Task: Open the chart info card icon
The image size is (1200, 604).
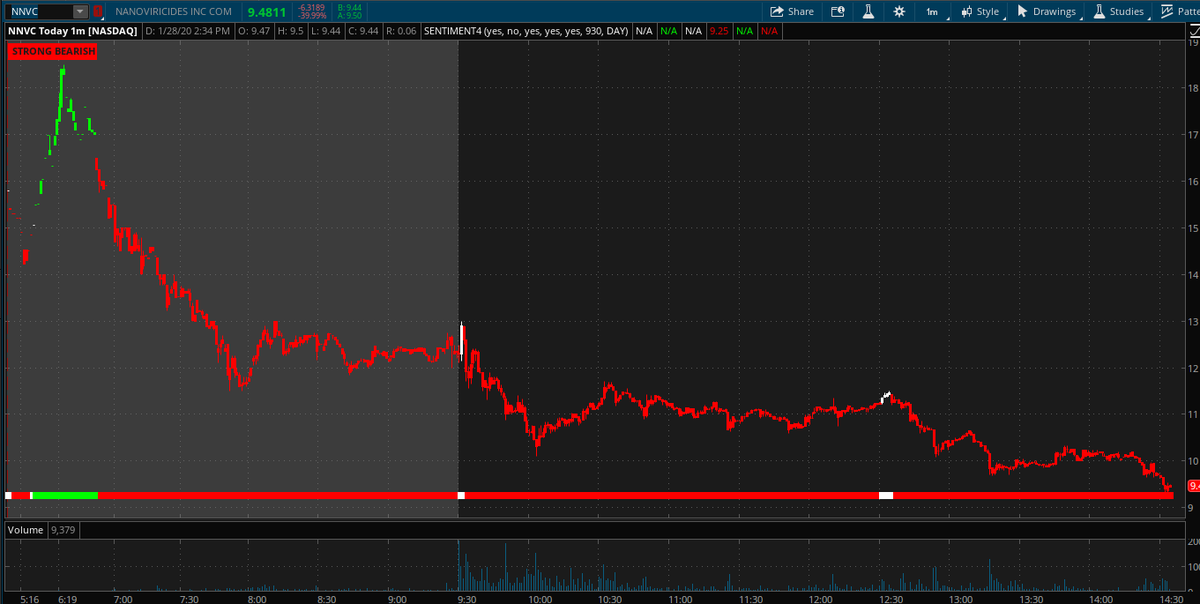Action: [x=838, y=11]
